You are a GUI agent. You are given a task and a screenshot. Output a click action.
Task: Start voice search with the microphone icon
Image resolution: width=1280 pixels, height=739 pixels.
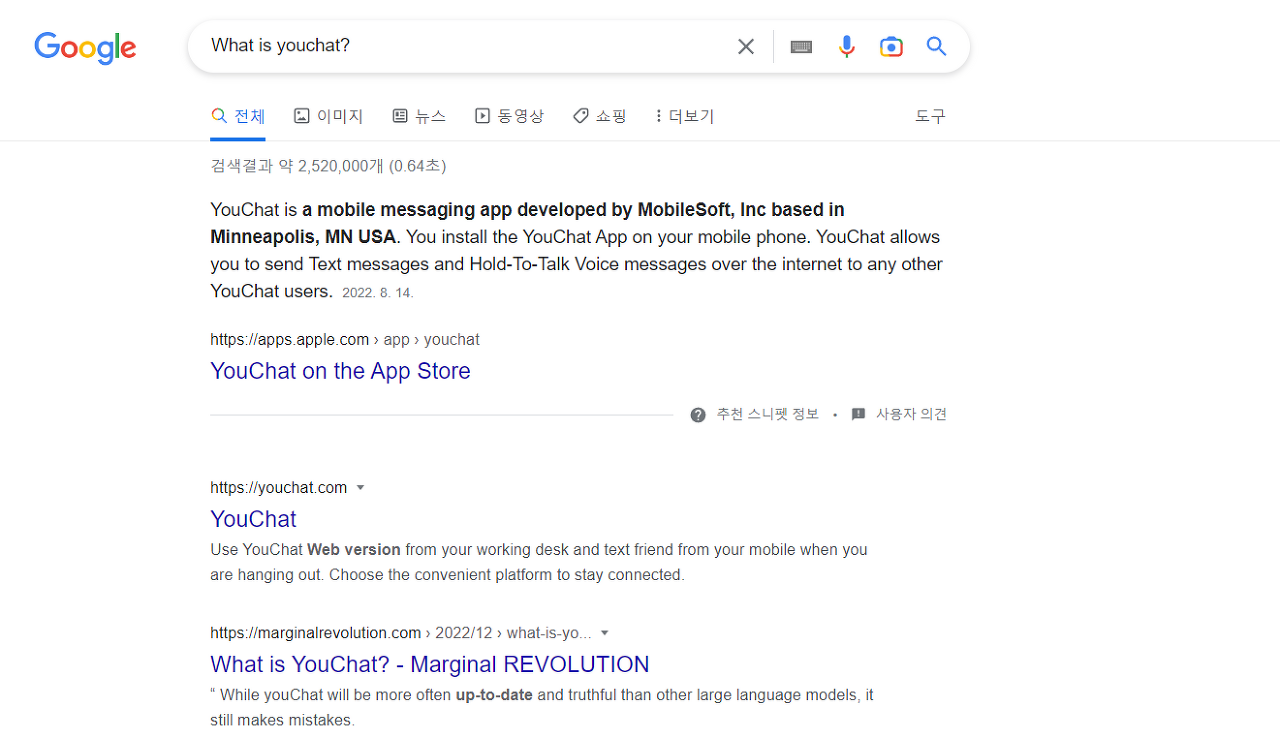(846, 46)
